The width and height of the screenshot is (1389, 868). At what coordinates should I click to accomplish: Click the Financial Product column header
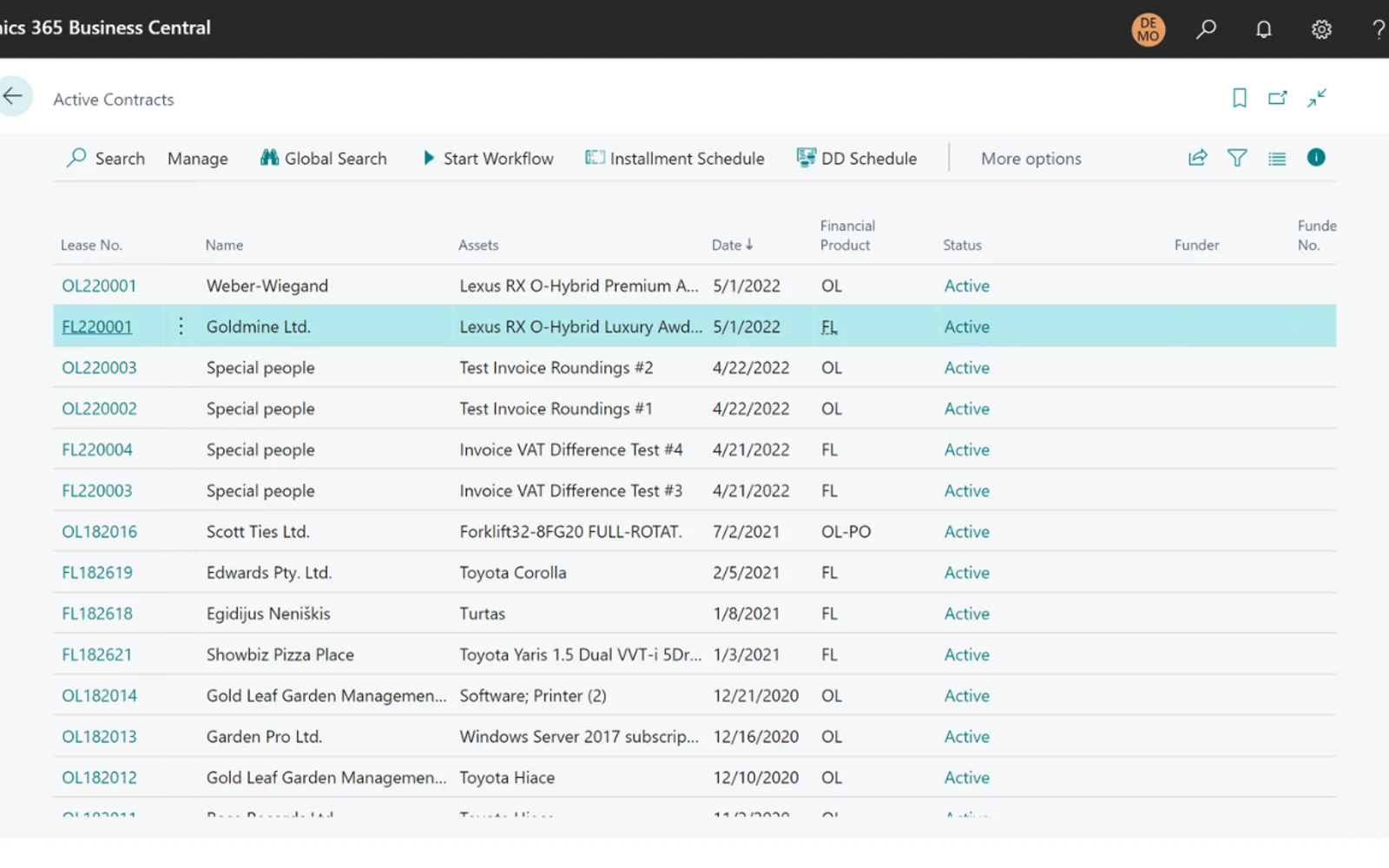click(847, 235)
